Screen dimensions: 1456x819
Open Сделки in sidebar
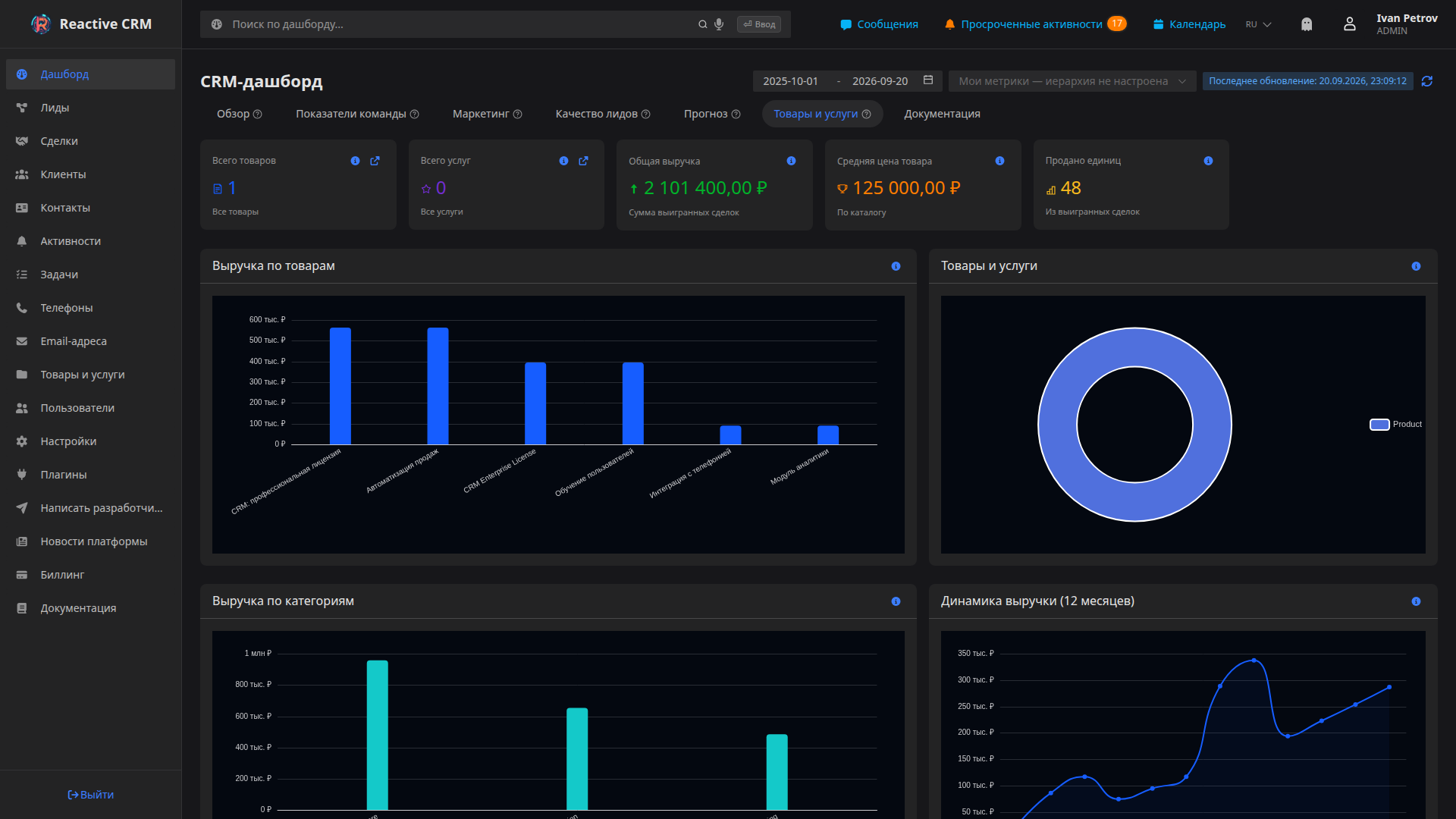point(90,141)
